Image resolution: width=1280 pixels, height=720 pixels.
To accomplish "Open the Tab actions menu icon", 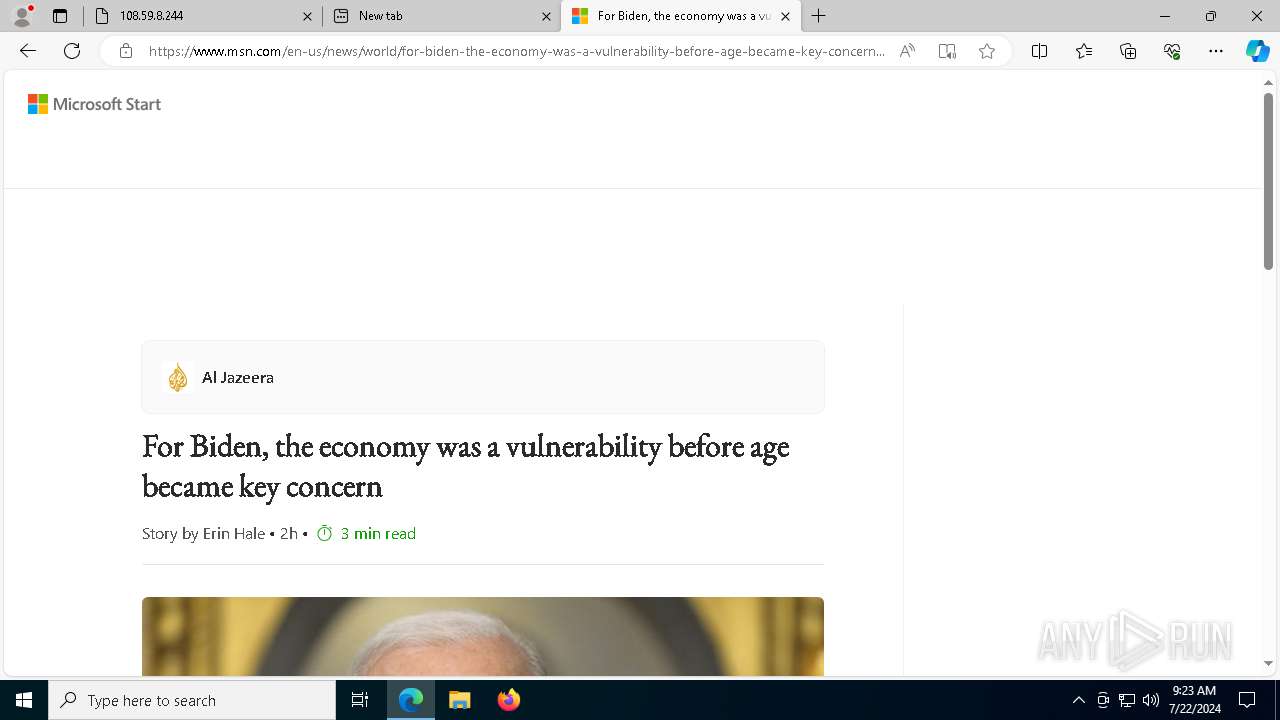I will click(60, 16).
